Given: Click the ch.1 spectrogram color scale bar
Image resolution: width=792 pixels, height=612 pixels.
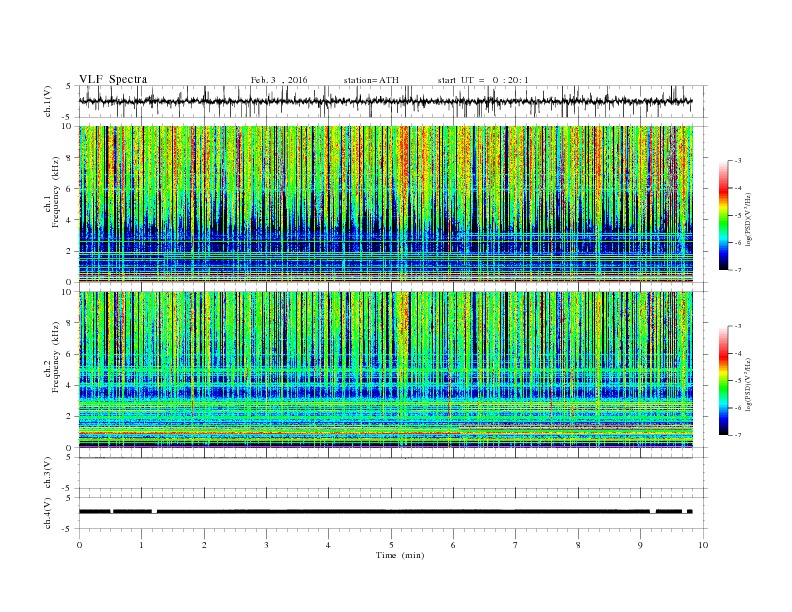Looking at the screenshot, I should (x=724, y=215).
